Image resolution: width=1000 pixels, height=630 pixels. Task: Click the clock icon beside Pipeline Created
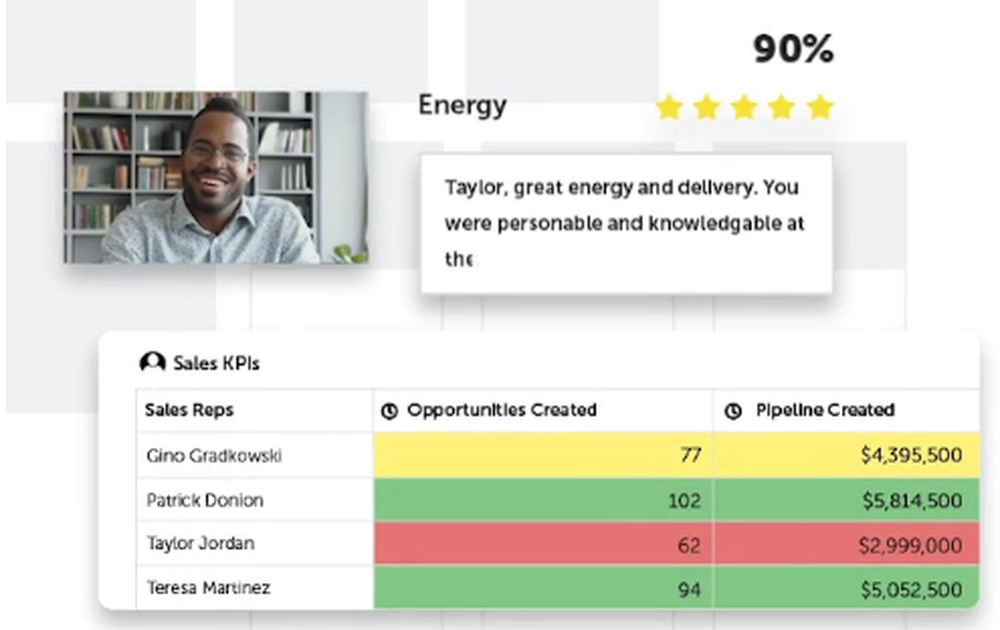(x=733, y=411)
